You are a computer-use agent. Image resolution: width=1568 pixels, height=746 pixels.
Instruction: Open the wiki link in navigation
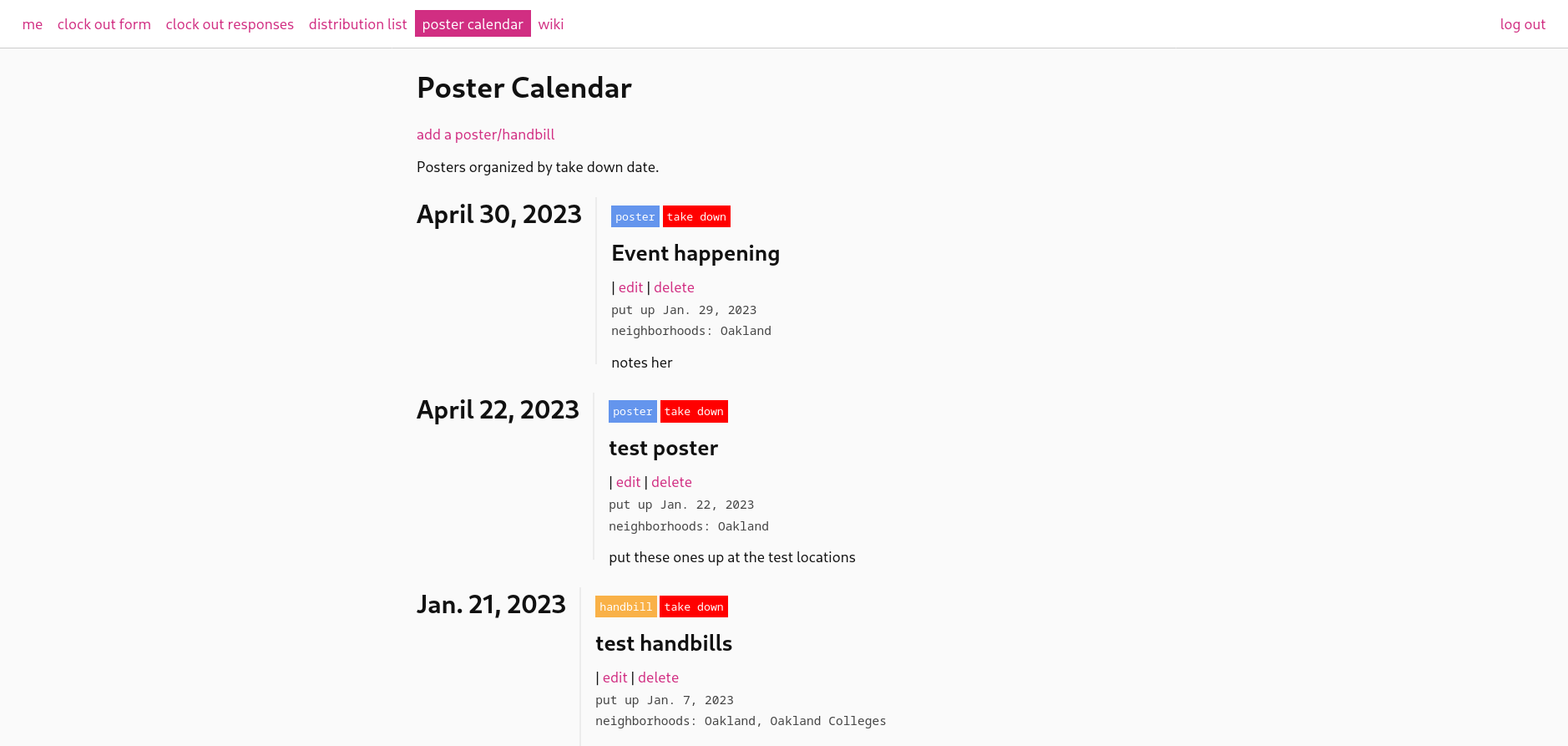pyautogui.click(x=551, y=24)
